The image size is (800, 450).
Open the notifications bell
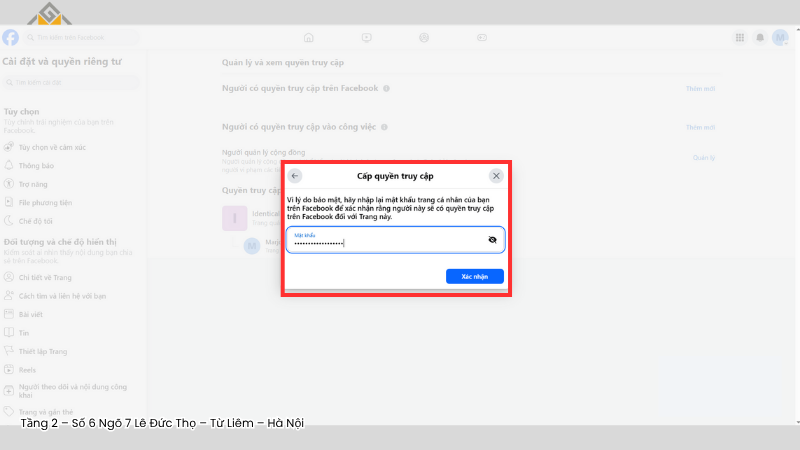[x=760, y=38]
